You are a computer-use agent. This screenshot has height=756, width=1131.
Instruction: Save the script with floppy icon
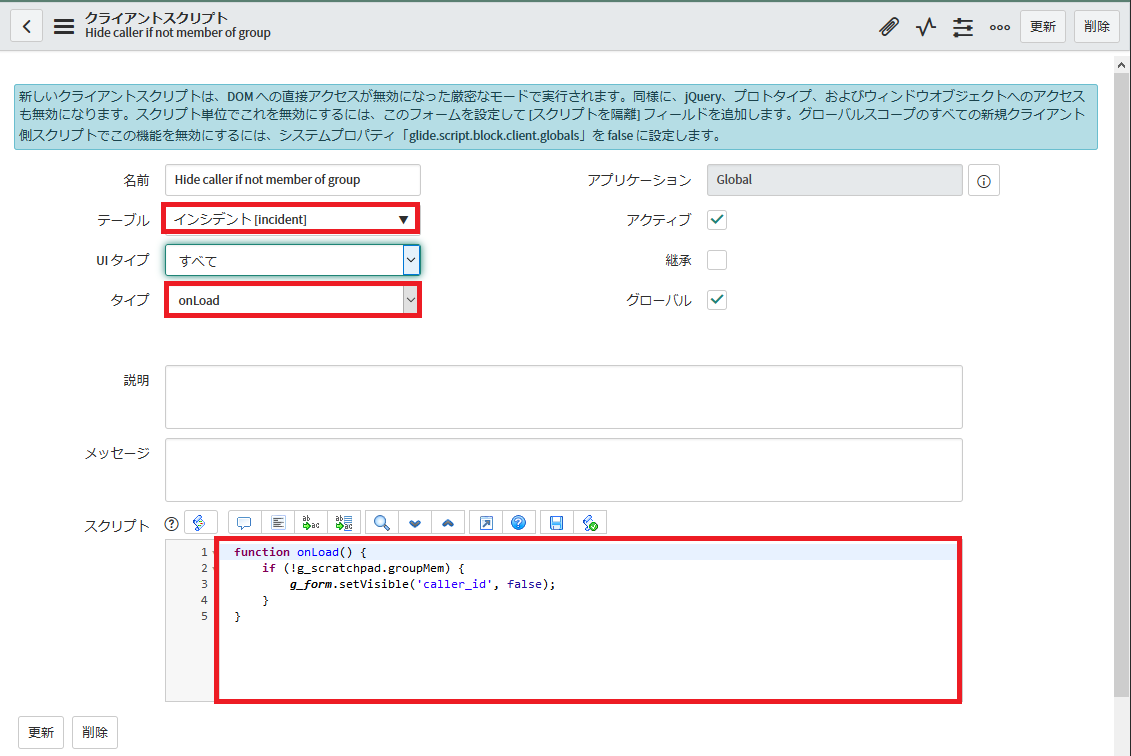click(557, 522)
